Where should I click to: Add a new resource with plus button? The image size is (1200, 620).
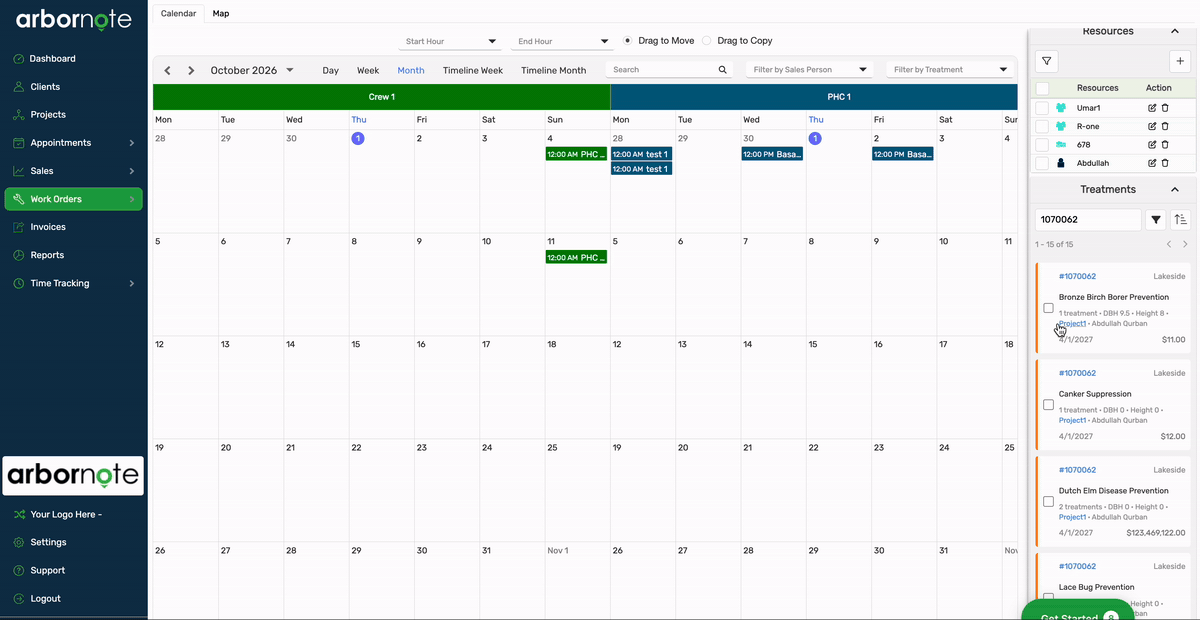pyautogui.click(x=1180, y=61)
